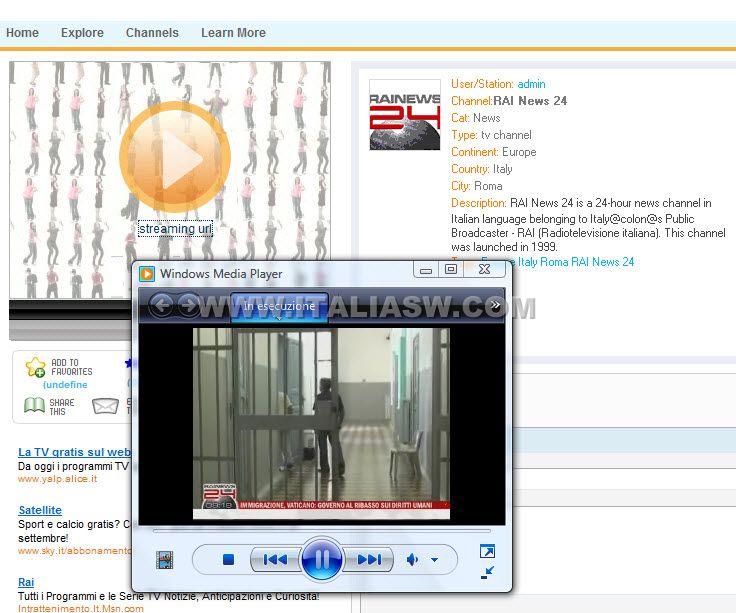Click the 'City: Roma' text
Image resolution: width=736 pixels, height=613 pixels.
point(477,186)
